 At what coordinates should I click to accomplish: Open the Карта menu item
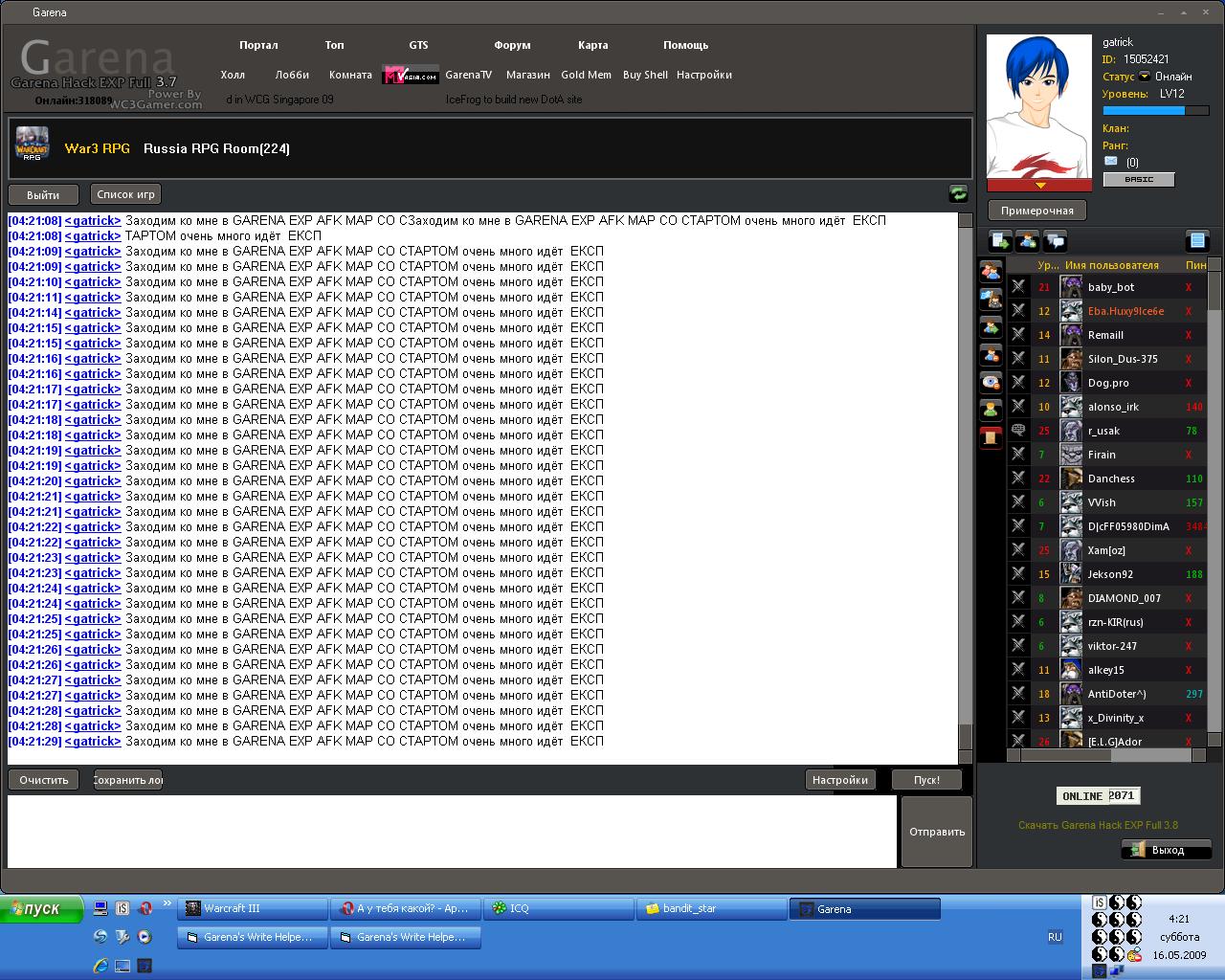pos(592,45)
